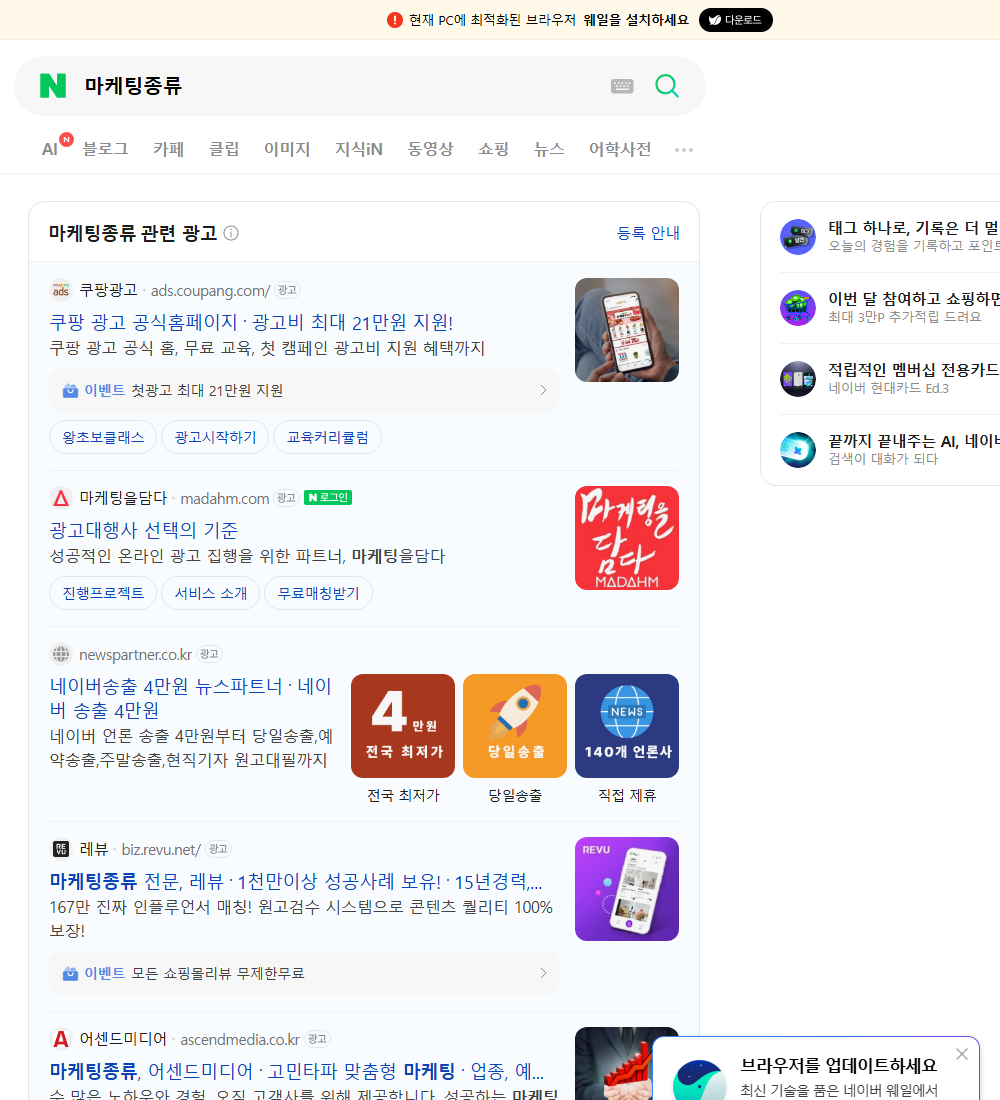Click the biz.revu.net/ URL text
The height and width of the screenshot is (1100, 1000).
click(161, 850)
